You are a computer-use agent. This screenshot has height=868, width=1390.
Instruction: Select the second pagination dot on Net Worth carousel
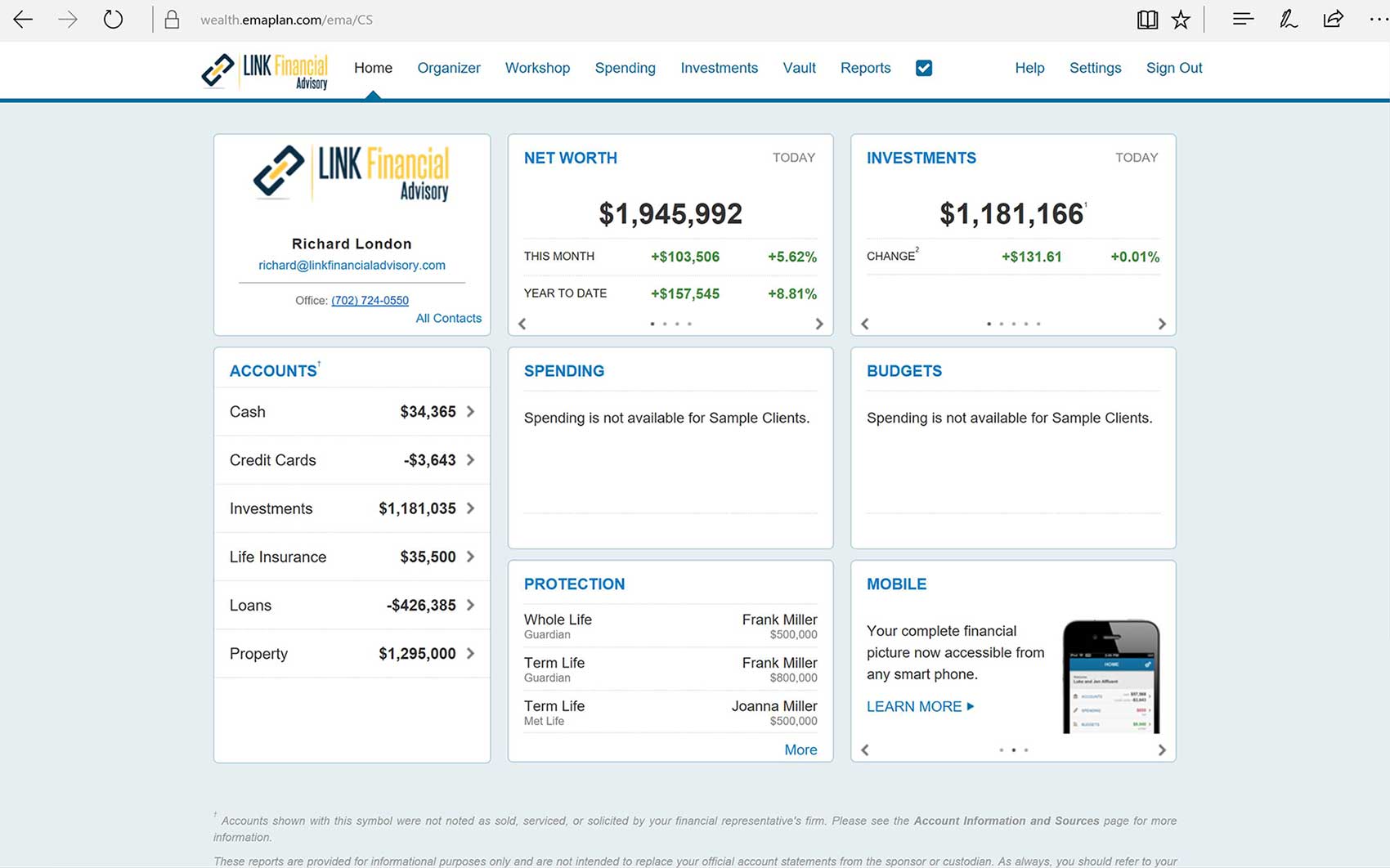(664, 324)
